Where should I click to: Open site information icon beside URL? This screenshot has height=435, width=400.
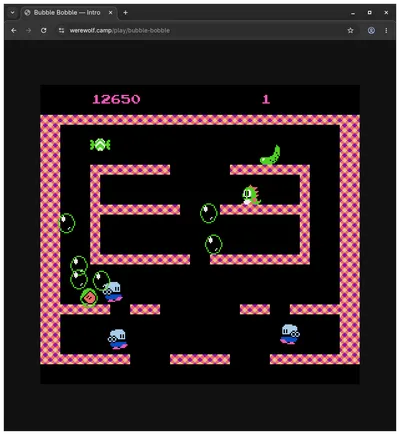tap(61, 30)
